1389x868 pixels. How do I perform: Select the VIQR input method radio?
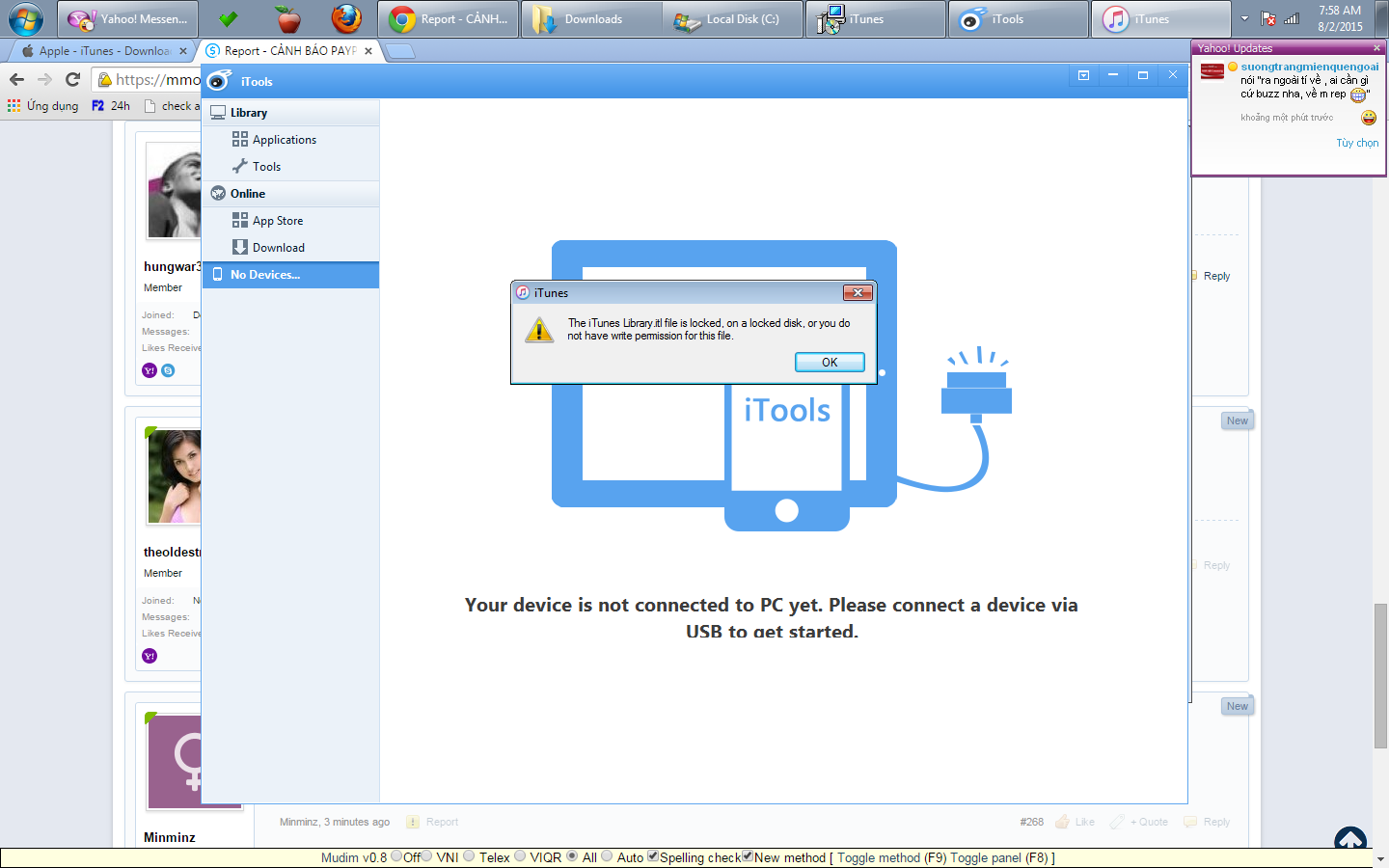[520, 856]
